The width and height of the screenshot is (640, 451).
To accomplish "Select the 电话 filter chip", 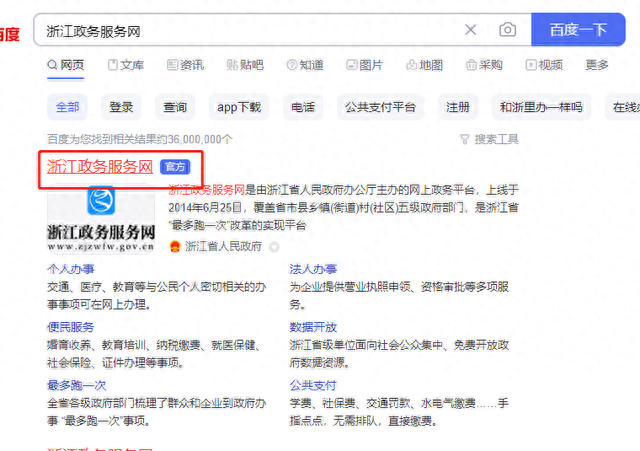I will click(303, 107).
